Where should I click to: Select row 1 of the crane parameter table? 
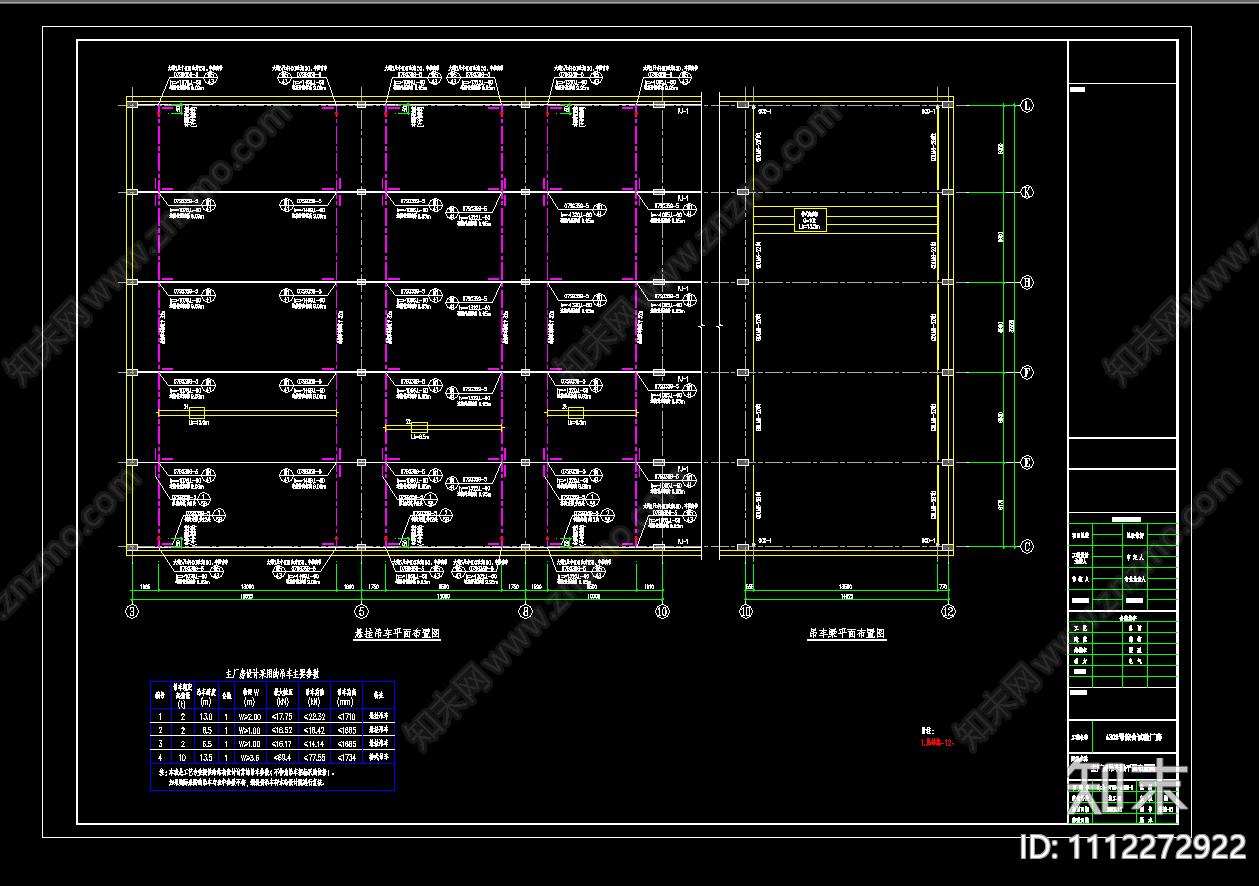(272, 716)
